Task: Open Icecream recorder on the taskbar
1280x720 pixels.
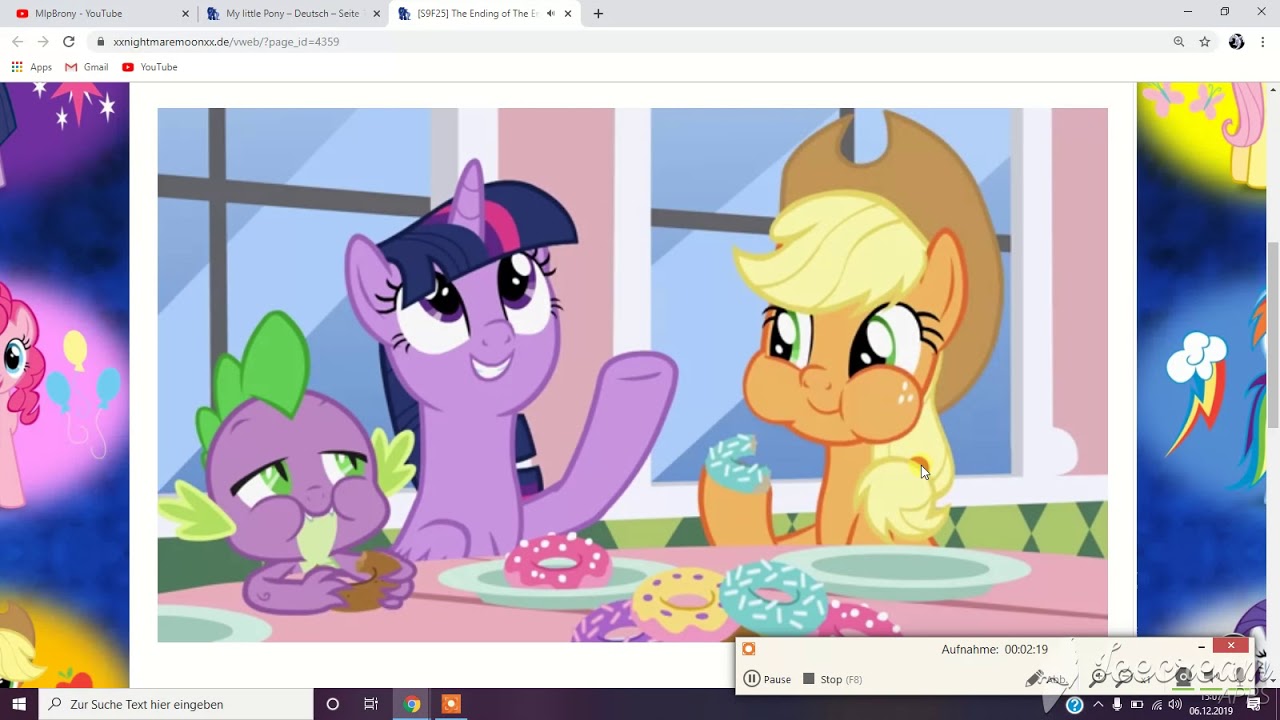Action: click(451, 704)
